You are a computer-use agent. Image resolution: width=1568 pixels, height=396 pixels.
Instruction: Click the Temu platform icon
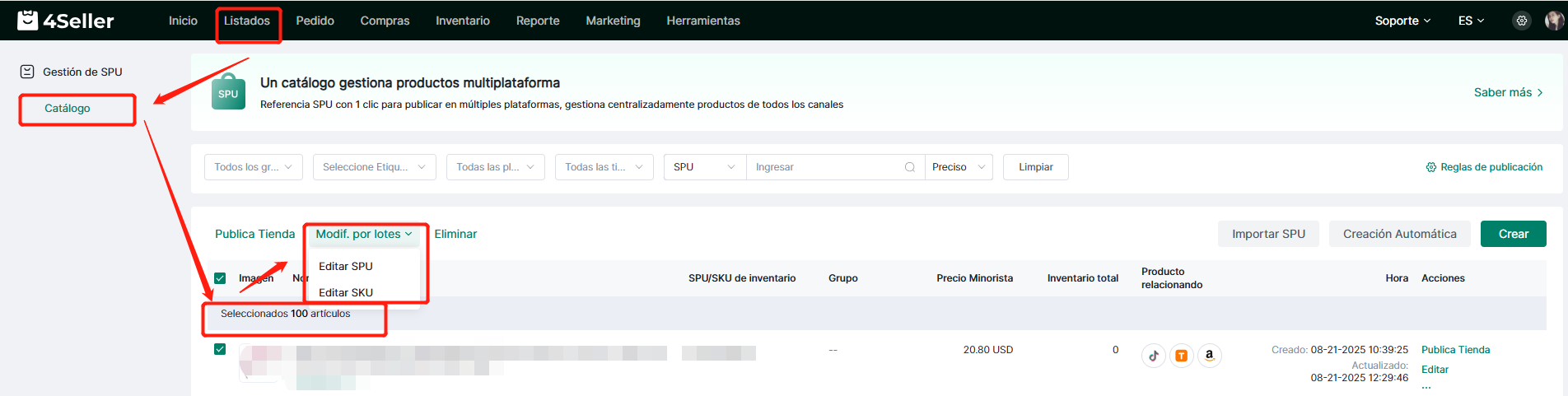(x=1181, y=356)
